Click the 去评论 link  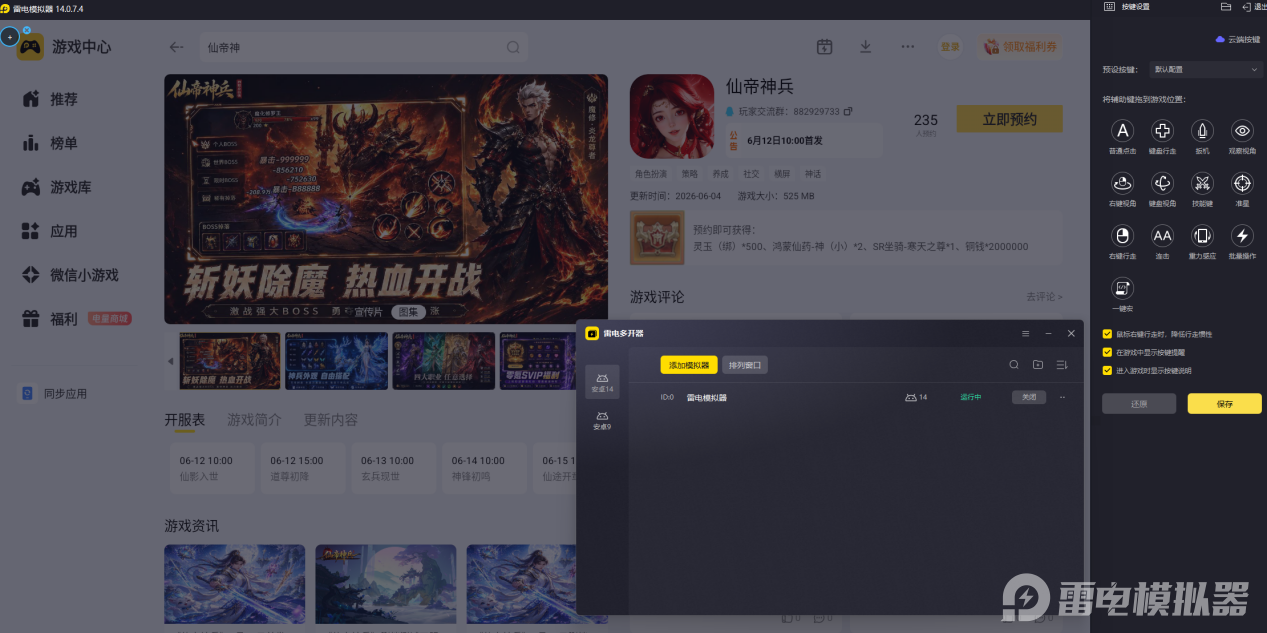[1044, 297]
